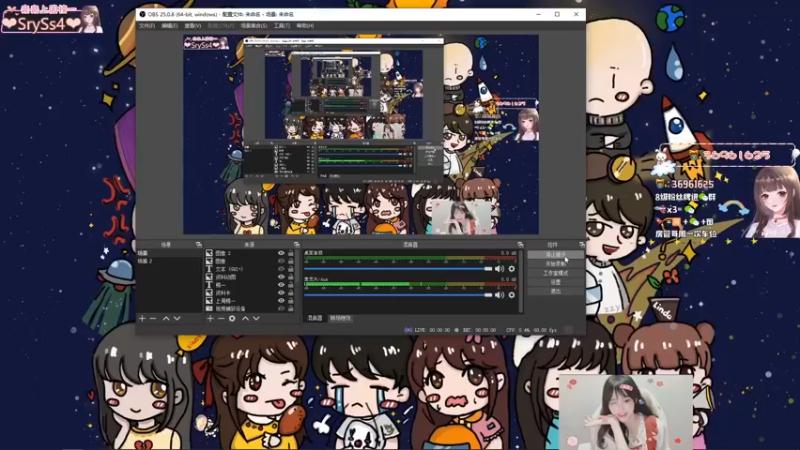Adjust the 麦克风/Aux volume slider handle

(488, 295)
